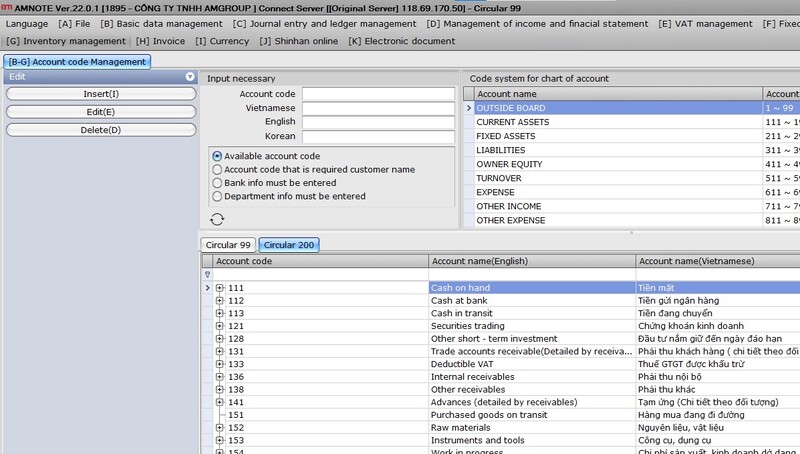Expand account code 111 tree node

click(220, 288)
